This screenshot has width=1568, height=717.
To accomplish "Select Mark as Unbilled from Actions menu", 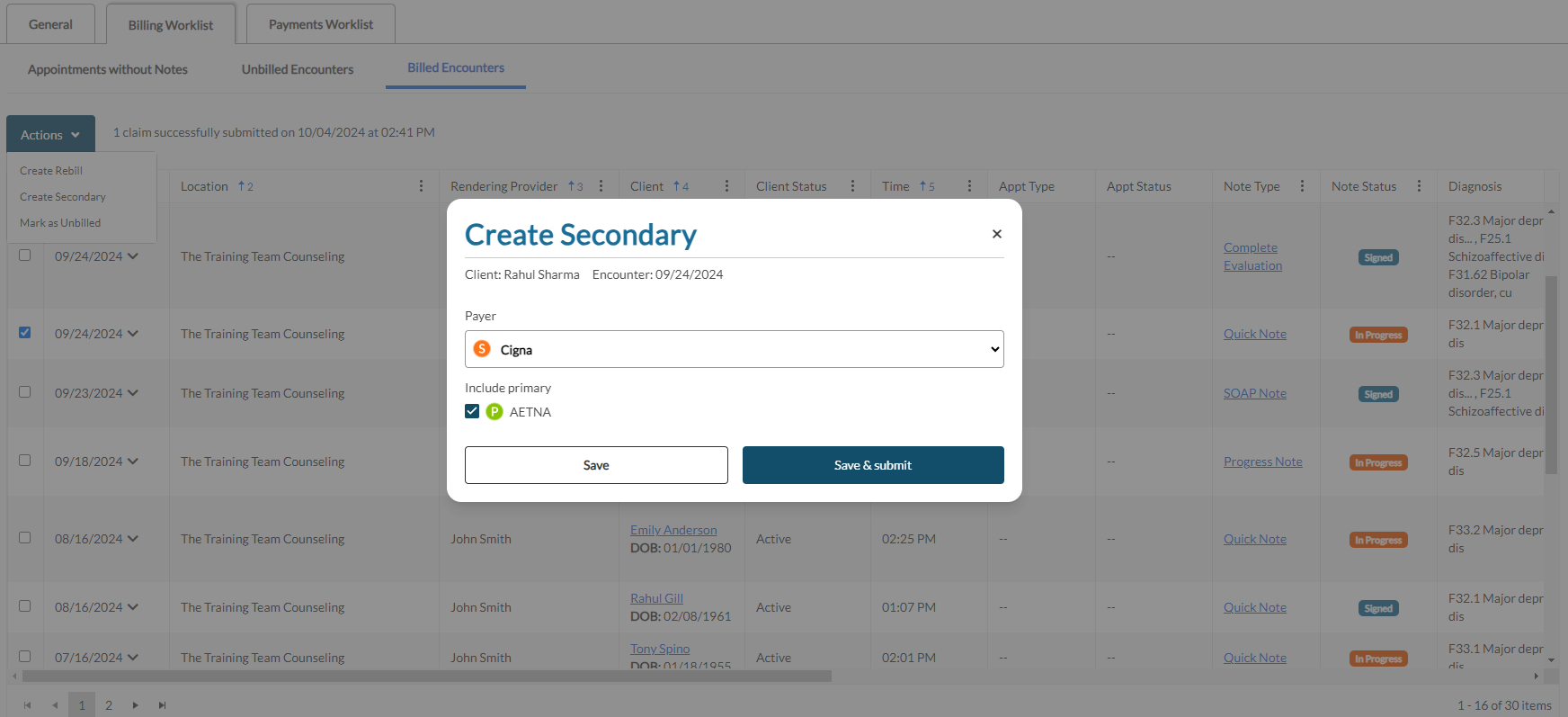I will tap(60, 223).
